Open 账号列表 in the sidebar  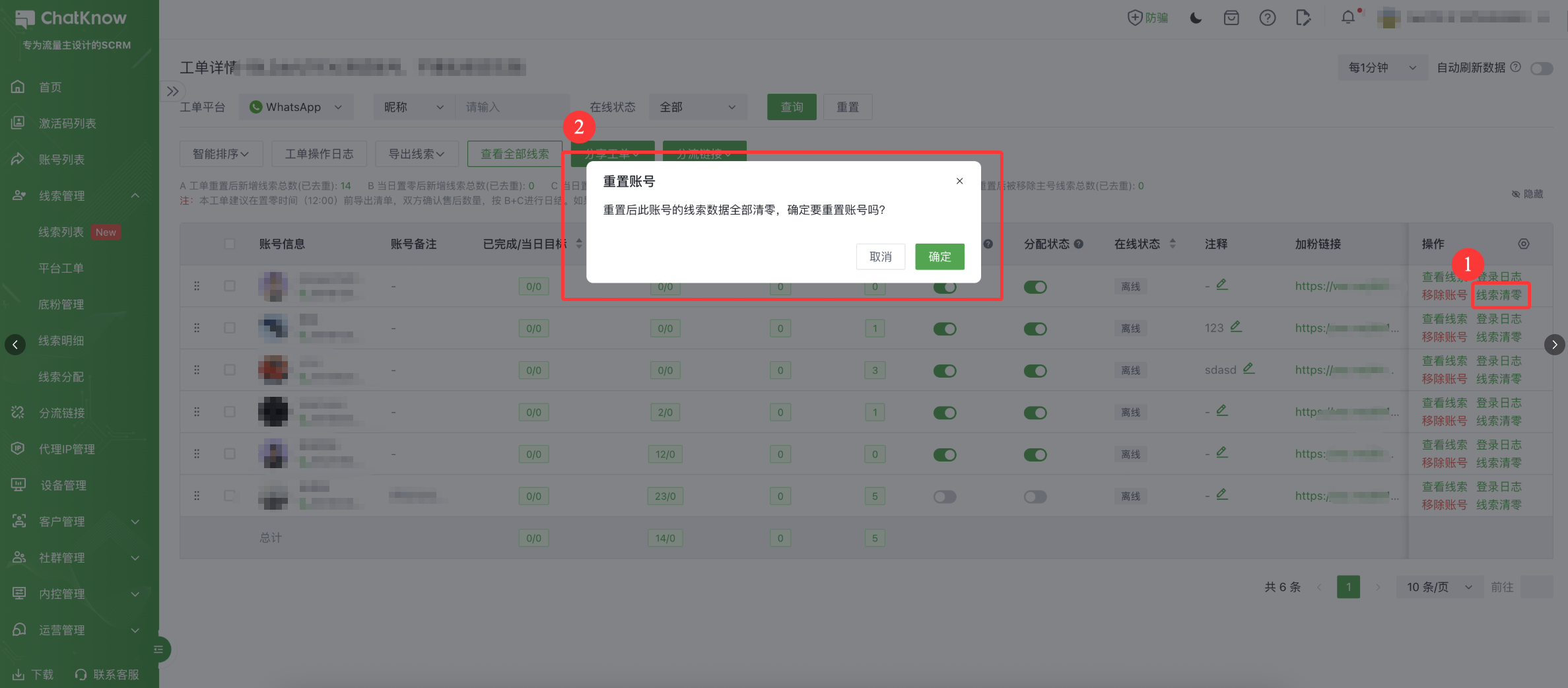(x=61, y=159)
